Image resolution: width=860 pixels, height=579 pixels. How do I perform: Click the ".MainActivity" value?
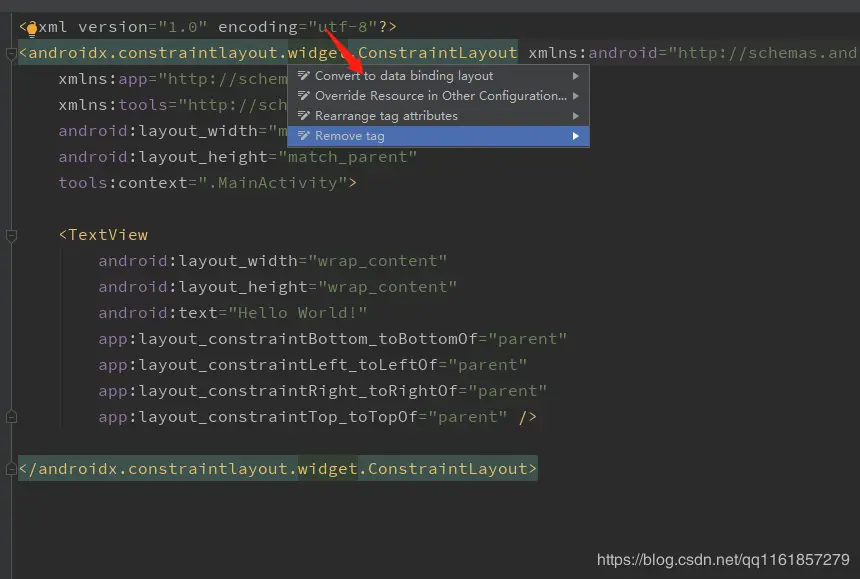tap(273, 183)
